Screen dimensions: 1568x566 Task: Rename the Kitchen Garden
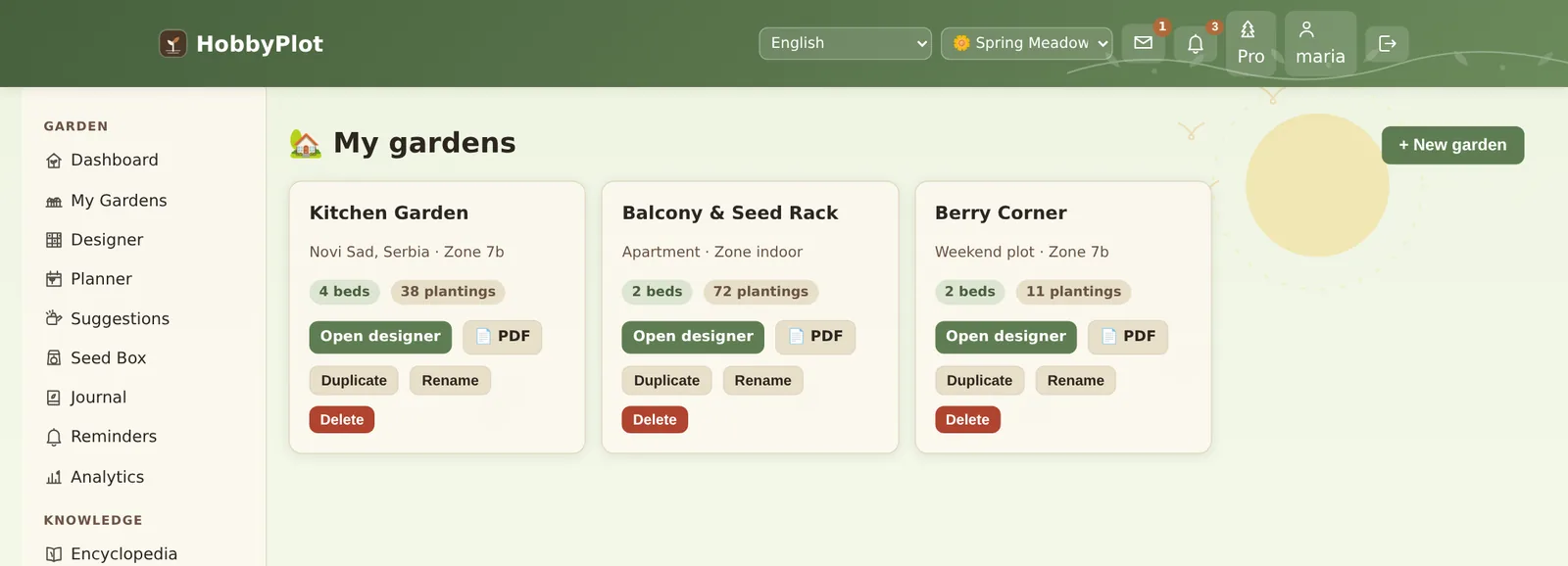[x=450, y=380]
